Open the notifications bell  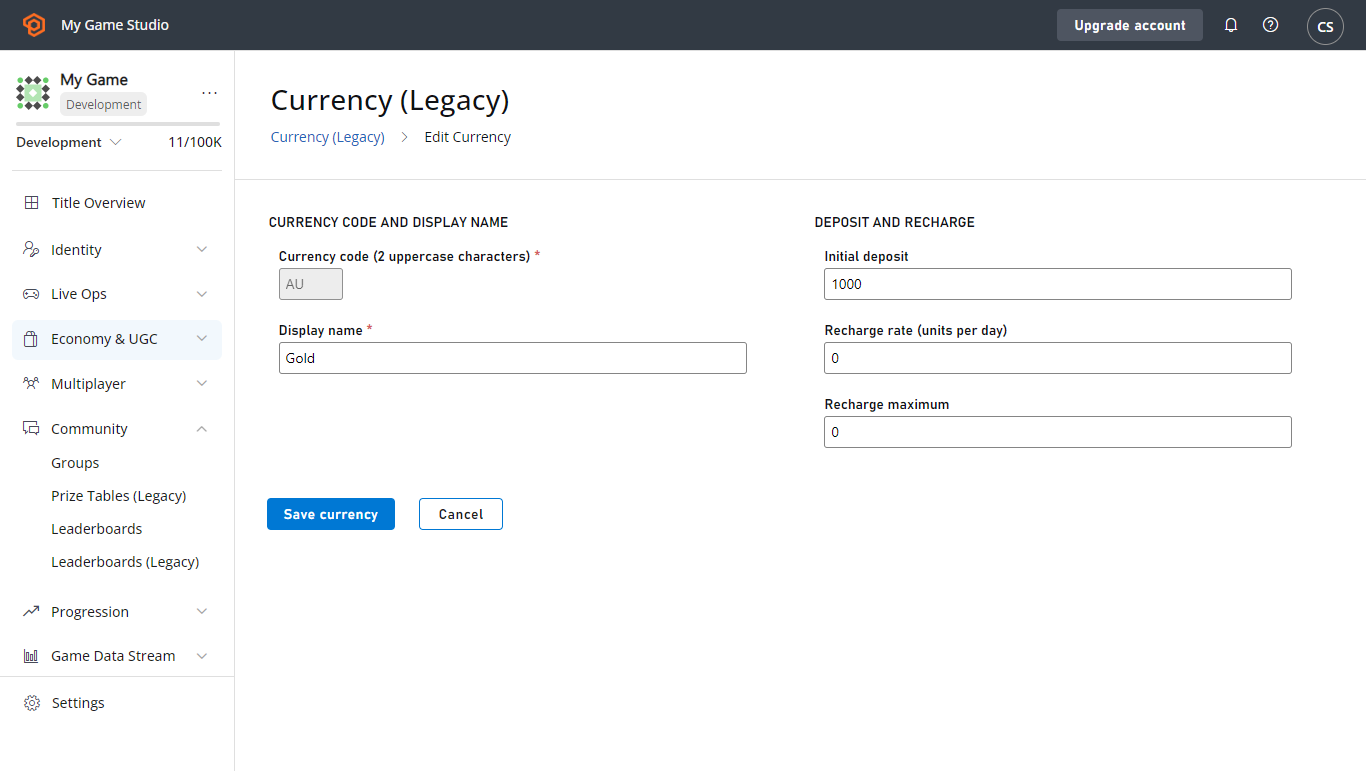[x=1231, y=25]
